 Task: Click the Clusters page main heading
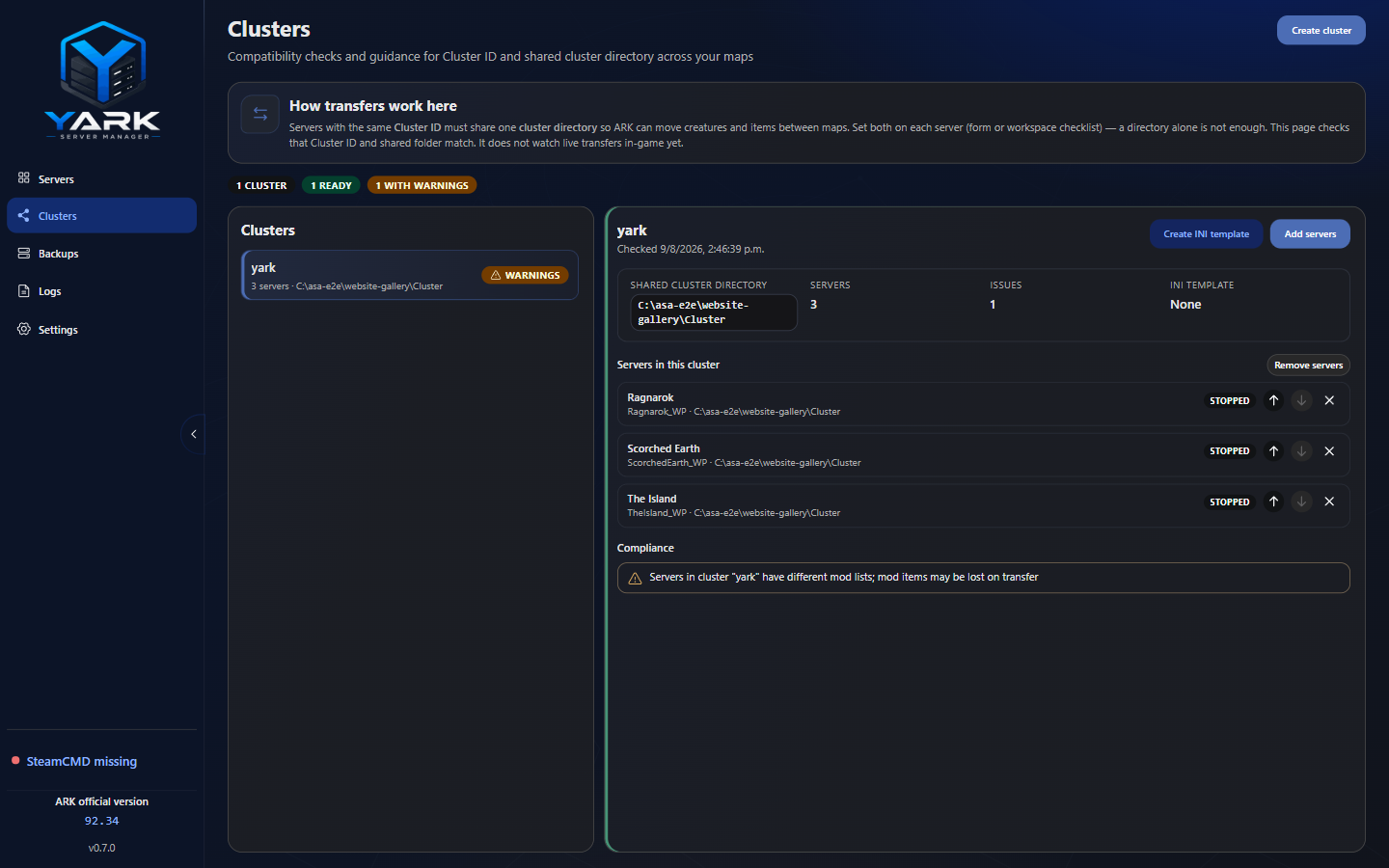[269, 29]
